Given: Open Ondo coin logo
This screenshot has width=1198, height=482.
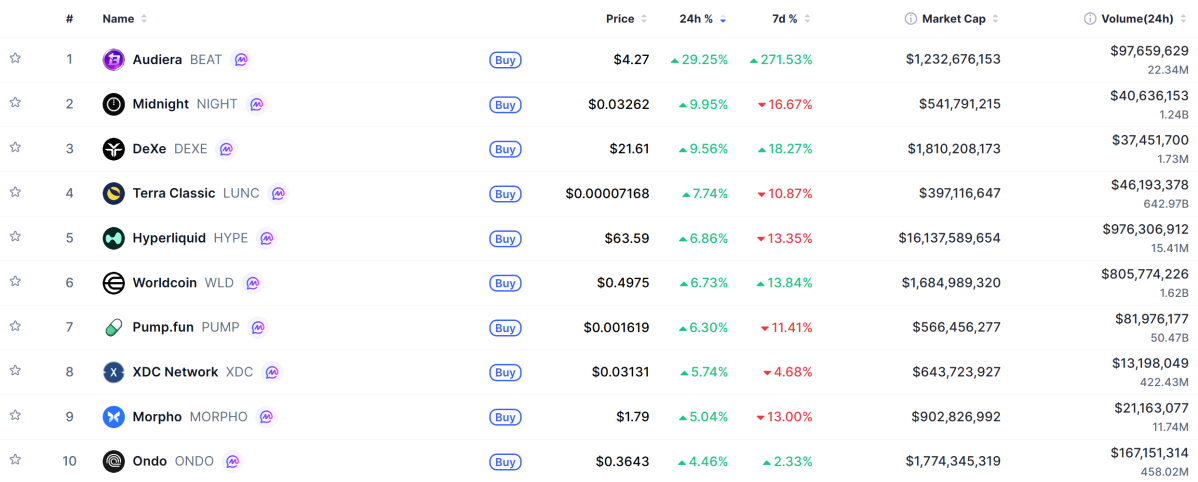Looking at the screenshot, I should point(114,461).
